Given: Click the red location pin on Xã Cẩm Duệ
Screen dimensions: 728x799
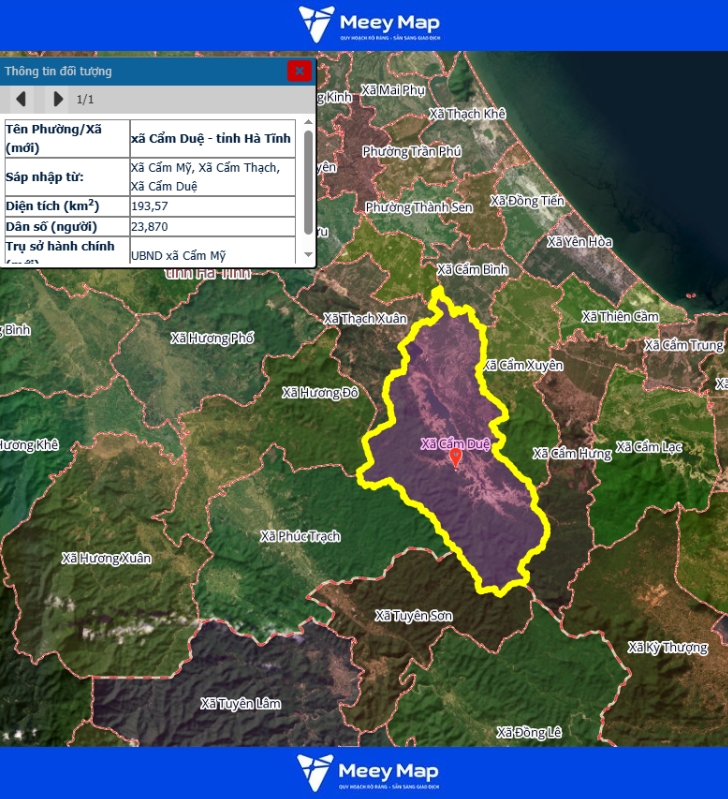Looking at the screenshot, I should click(x=456, y=458).
